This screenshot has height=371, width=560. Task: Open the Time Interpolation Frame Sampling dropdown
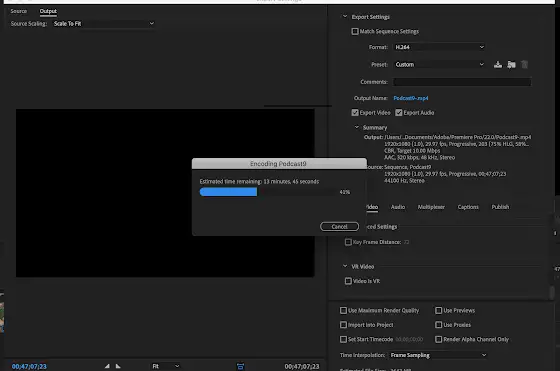click(438, 355)
